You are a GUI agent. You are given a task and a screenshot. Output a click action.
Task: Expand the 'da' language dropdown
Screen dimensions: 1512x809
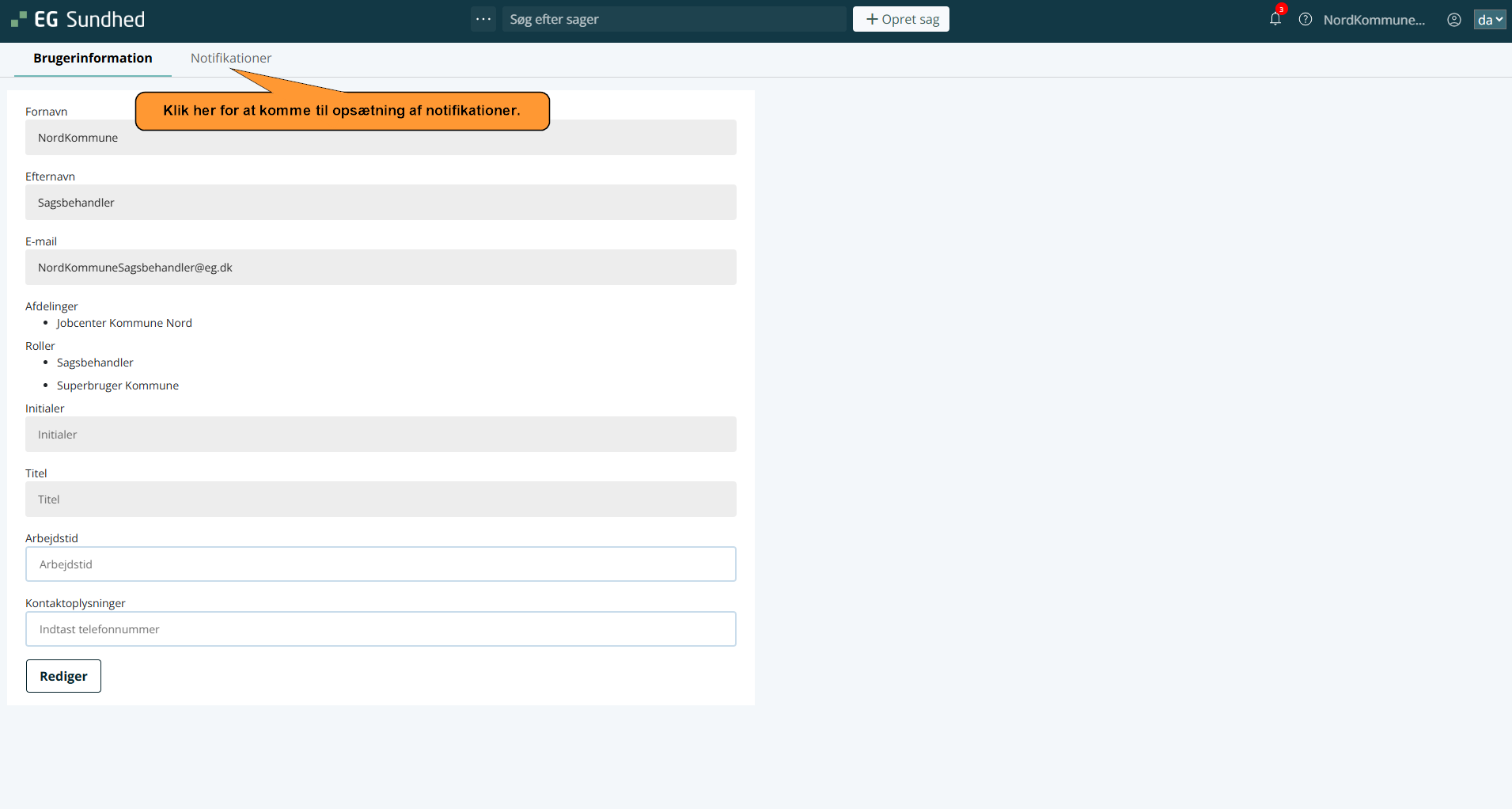pos(1489,20)
